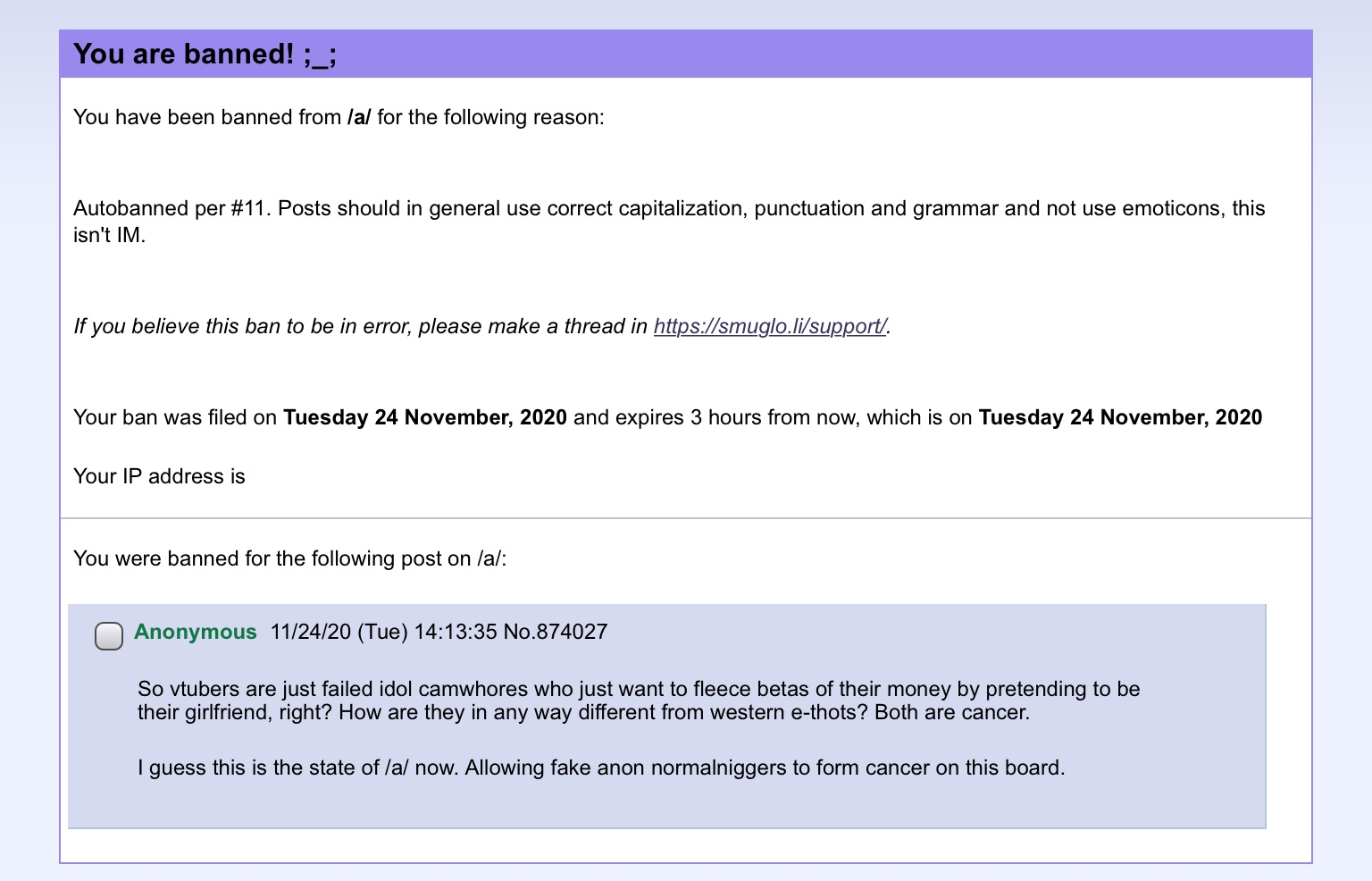Open the smuglo.li/support link
Viewport: 1372px width, 881px height.
click(770, 326)
